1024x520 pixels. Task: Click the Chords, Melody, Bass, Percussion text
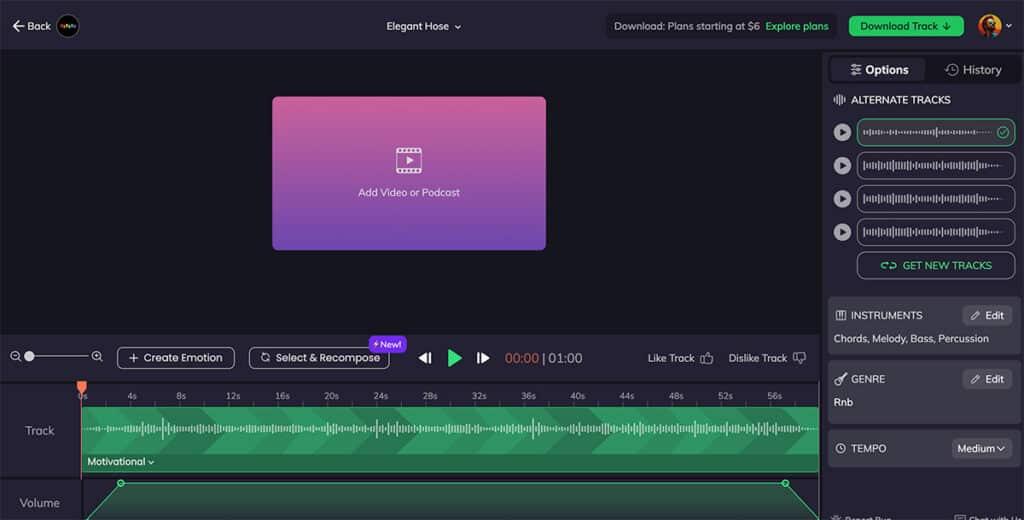(911, 338)
